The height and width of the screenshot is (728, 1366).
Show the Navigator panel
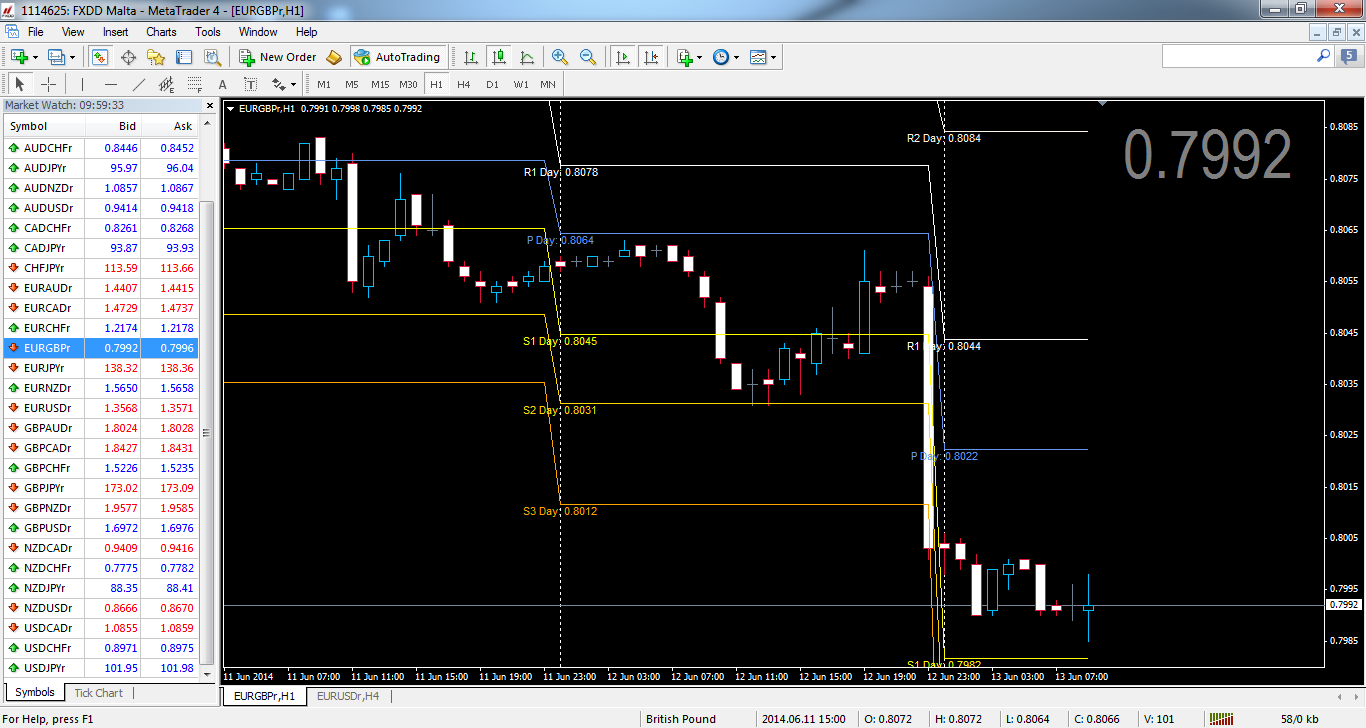(156, 57)
